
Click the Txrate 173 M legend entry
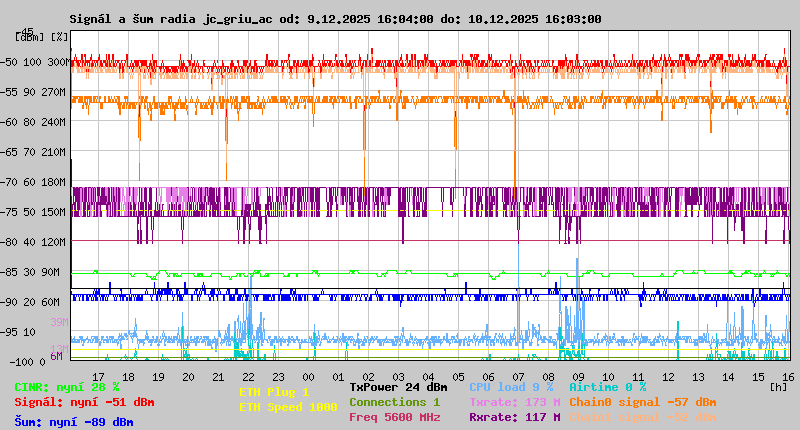point(514,402)
